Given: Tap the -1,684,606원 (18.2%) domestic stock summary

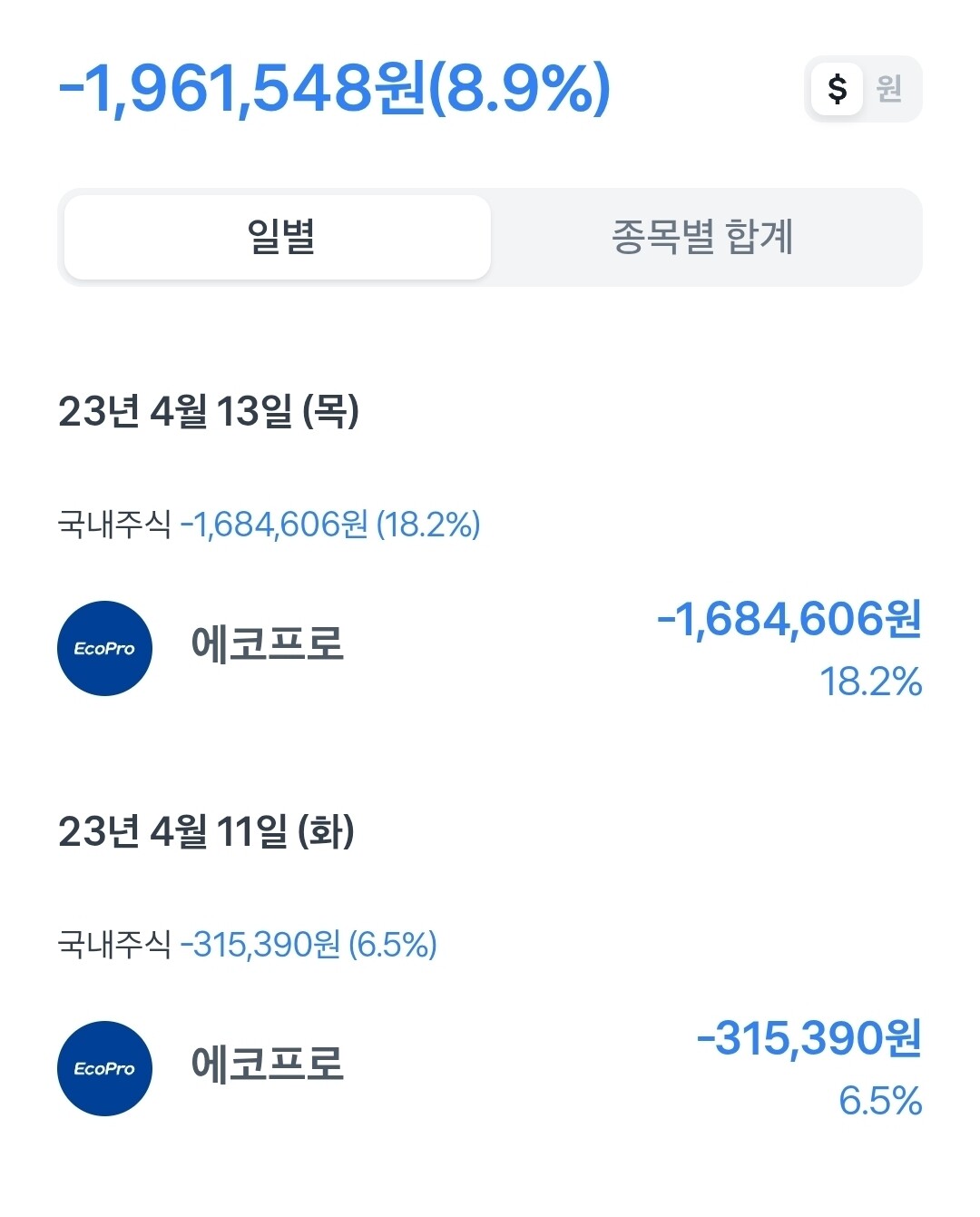Looking at the screenshot, I should pyautogui.click(x=330, y=525).
